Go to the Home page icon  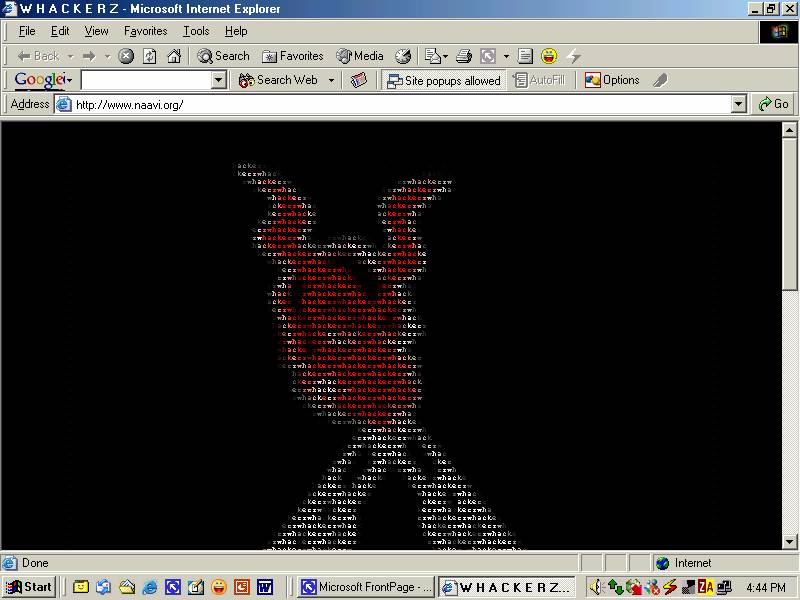pyautogui.click(x=174, y=56)
